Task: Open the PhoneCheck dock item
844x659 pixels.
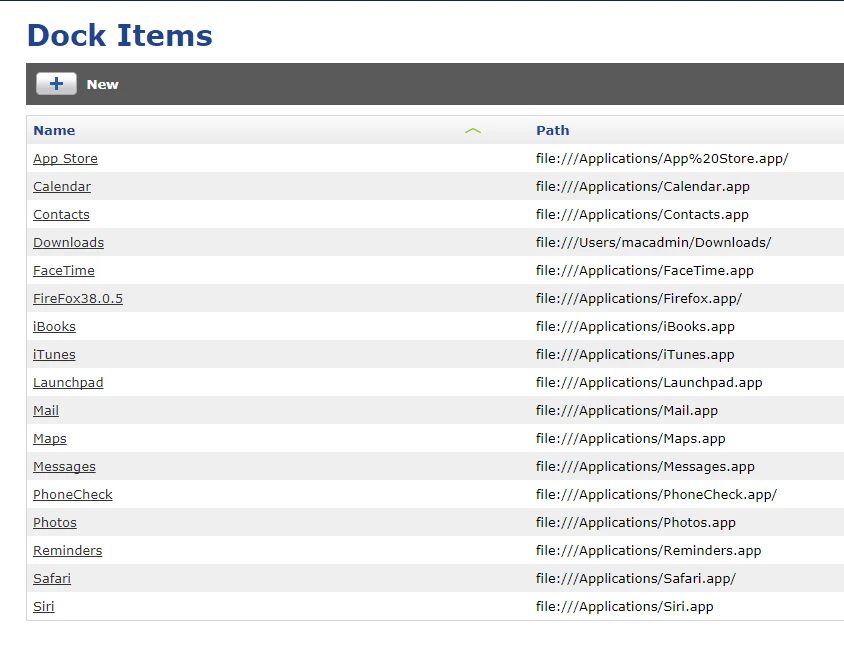Action: click(x=73, y=494)
